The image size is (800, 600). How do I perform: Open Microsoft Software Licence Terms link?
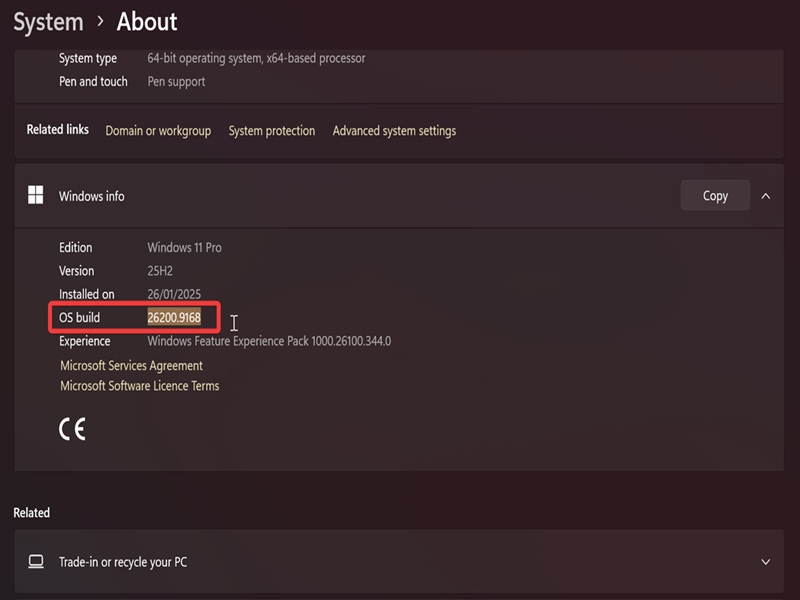[x=139, y=386]
